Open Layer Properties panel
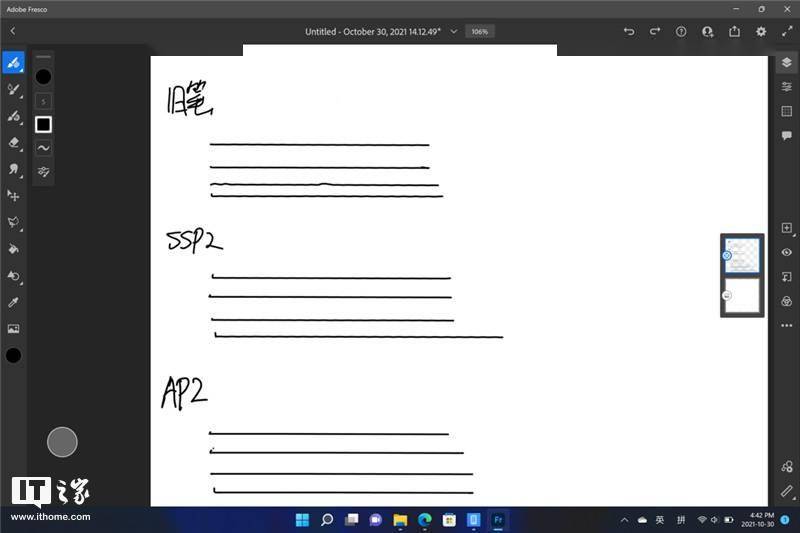Image resolution: width=800 pixels, height=533 pixels. (x=786, y=87)
